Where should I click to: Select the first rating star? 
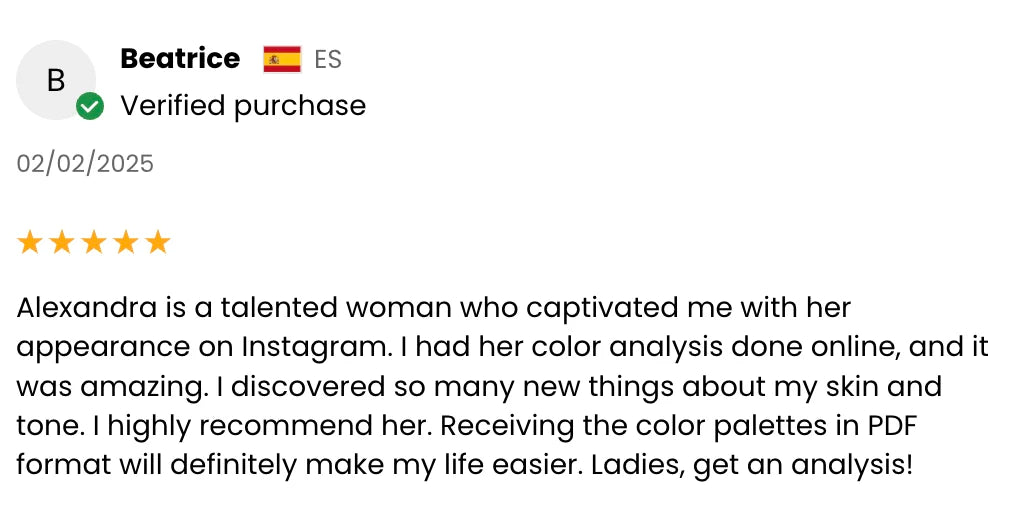tap(30, 242)
